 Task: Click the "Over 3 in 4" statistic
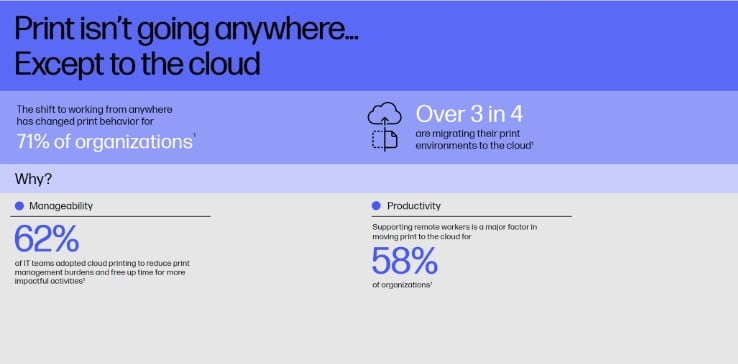point(469,114)
